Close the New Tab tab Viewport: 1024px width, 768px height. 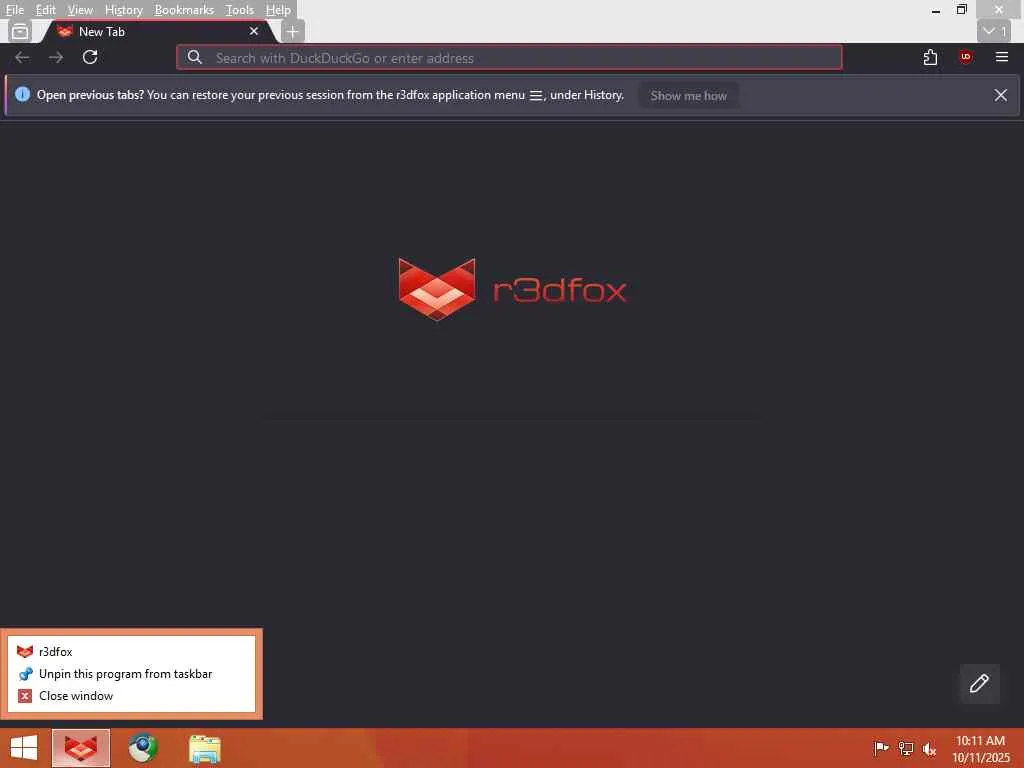254,31
